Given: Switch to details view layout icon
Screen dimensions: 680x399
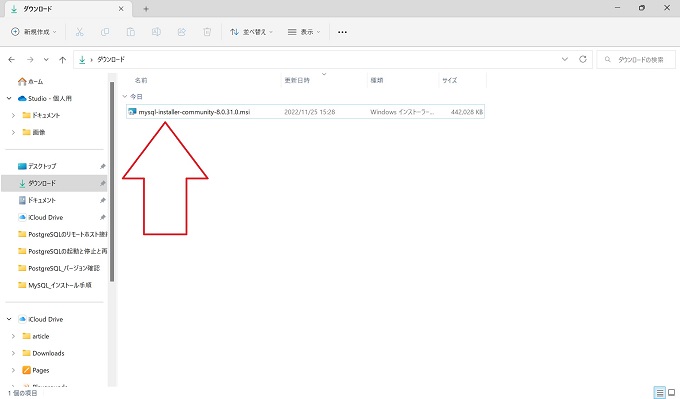Looking at the screenshot, I should (660, 393).
